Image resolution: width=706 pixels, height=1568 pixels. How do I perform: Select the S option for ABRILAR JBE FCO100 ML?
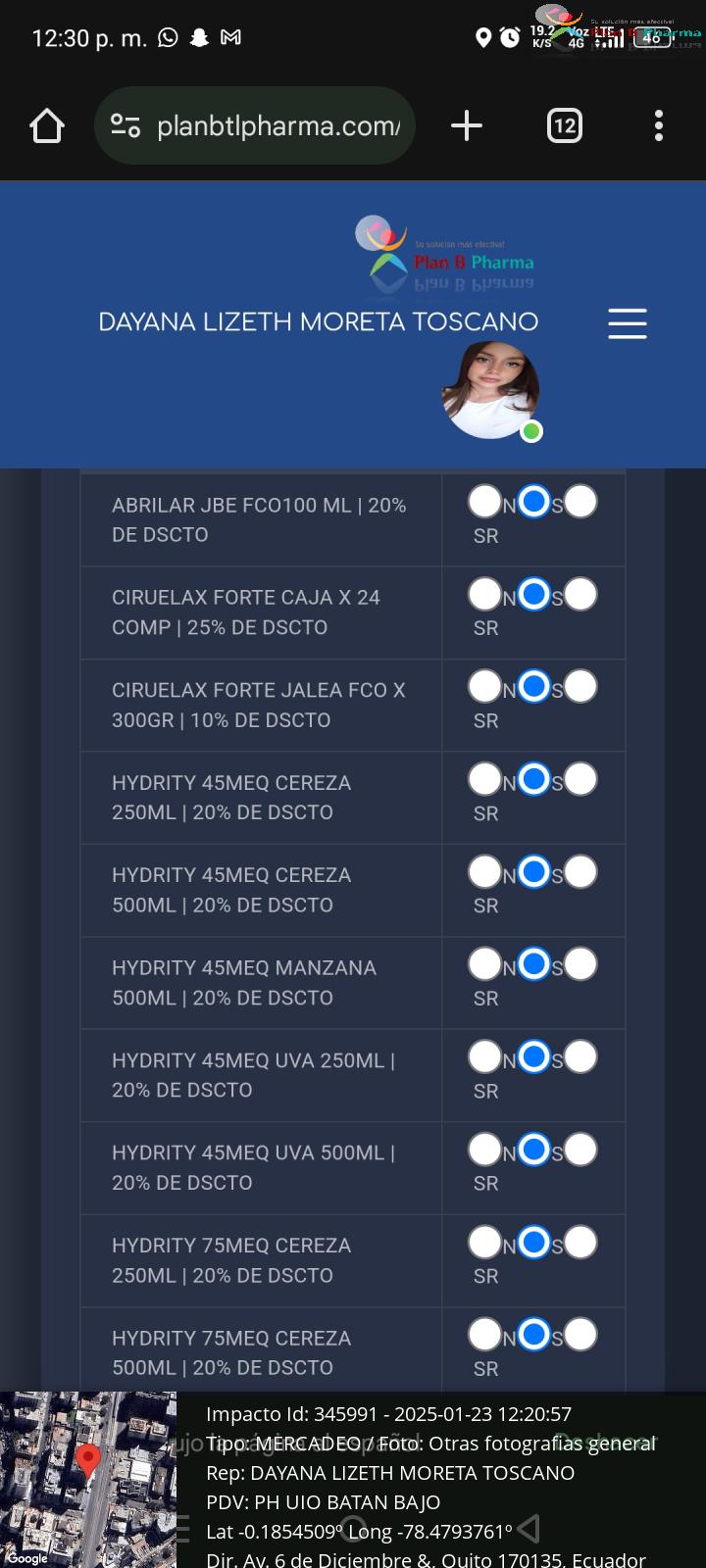click(x=533, y=502)
